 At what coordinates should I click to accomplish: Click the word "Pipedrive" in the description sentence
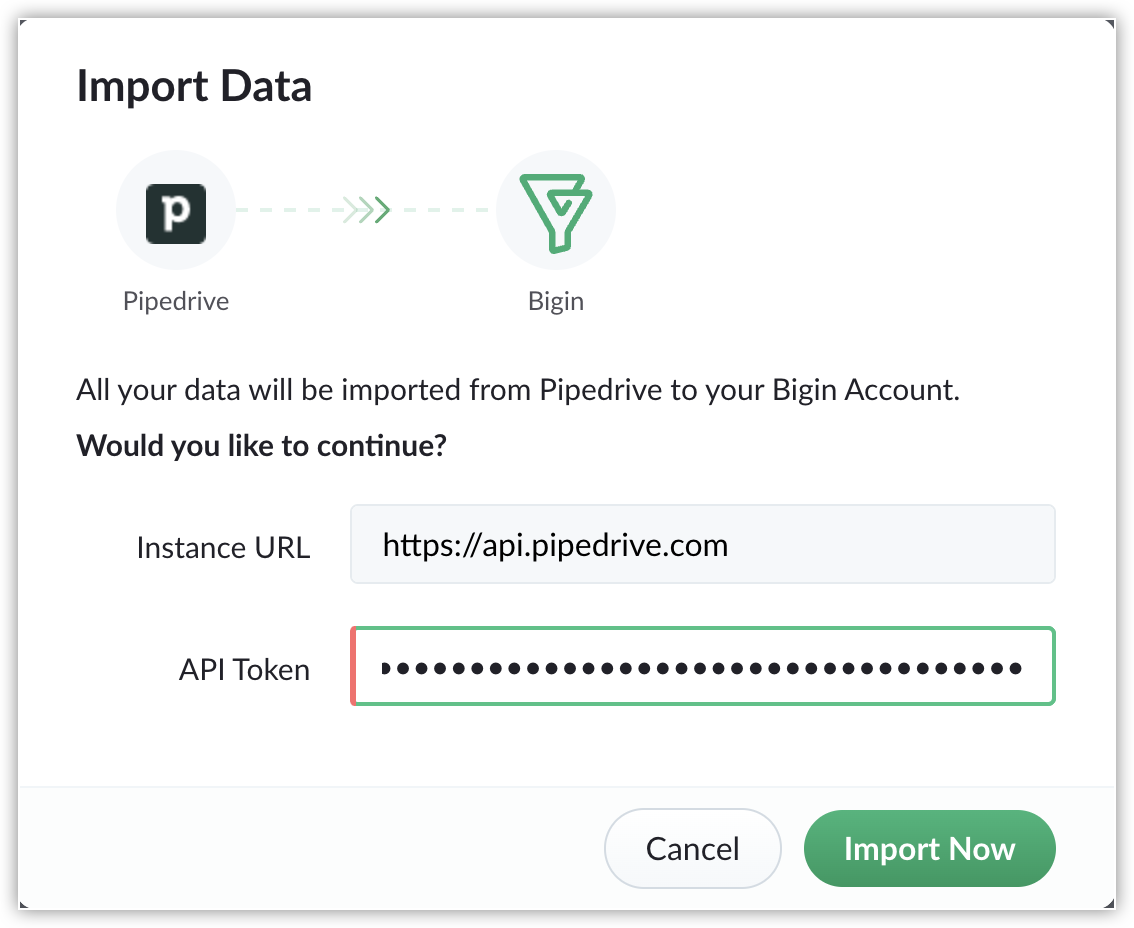click(601, 390)
